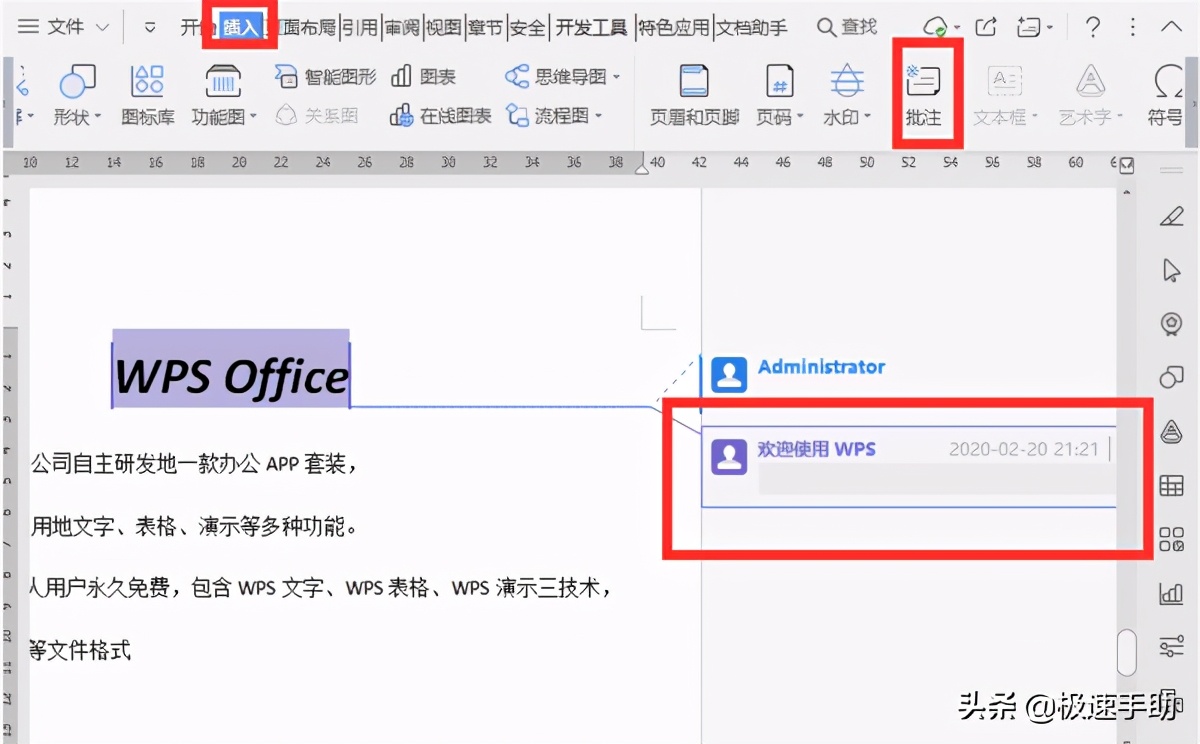Click the indent marker on the horizontal ruler
Screen dimensions: 1200x744
(x=642, y=169)
